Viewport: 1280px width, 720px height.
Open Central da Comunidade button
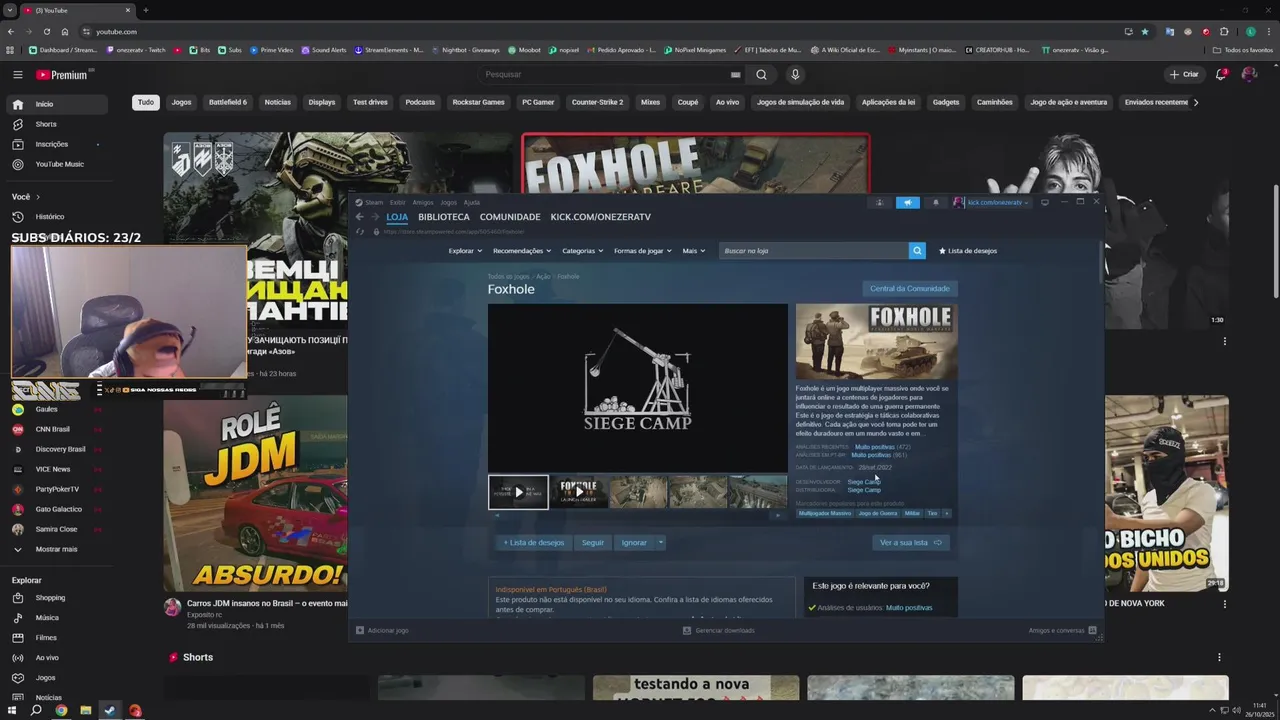[910, 289]
